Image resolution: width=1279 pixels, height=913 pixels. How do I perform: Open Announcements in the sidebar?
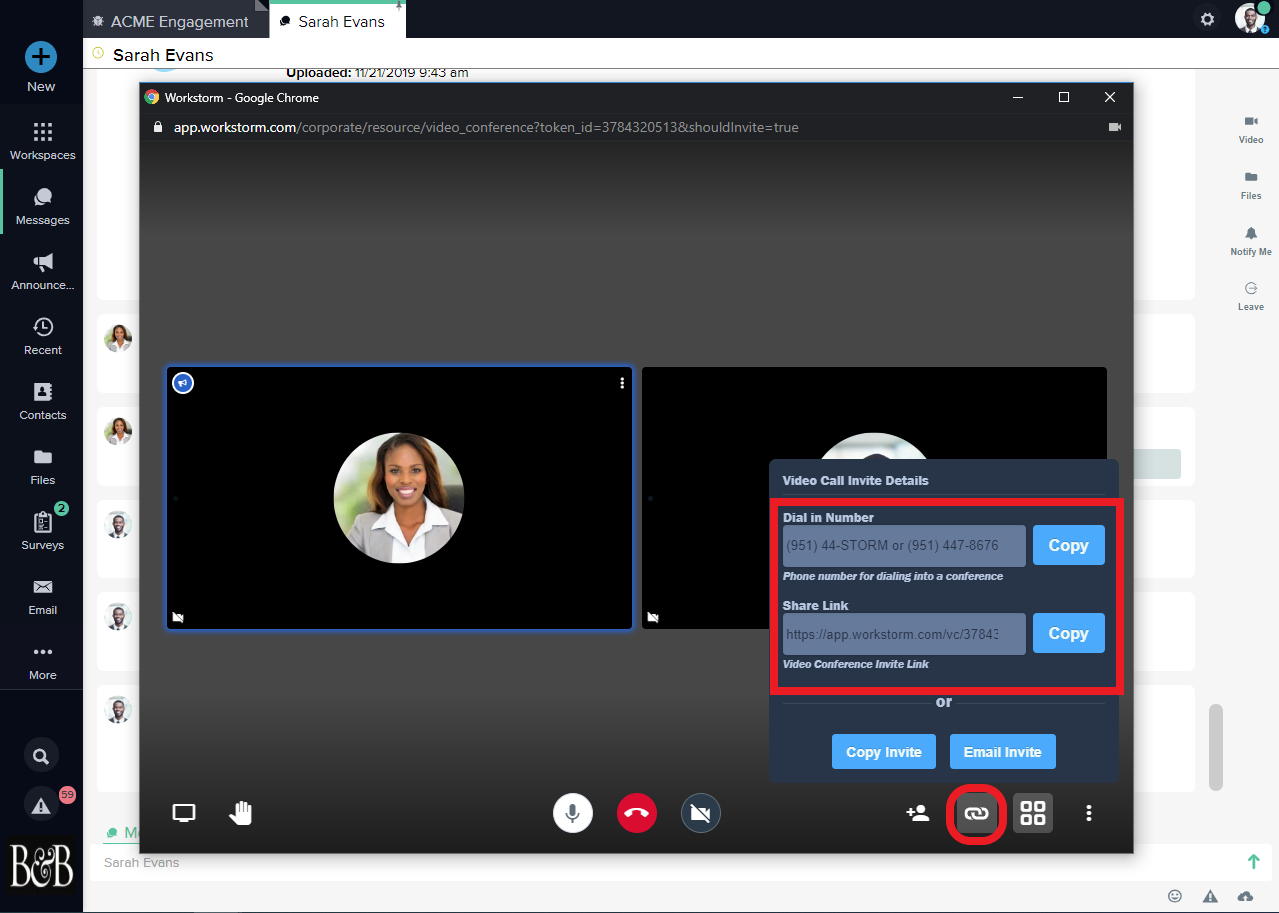pyautogui.click(x=42, y=271)
